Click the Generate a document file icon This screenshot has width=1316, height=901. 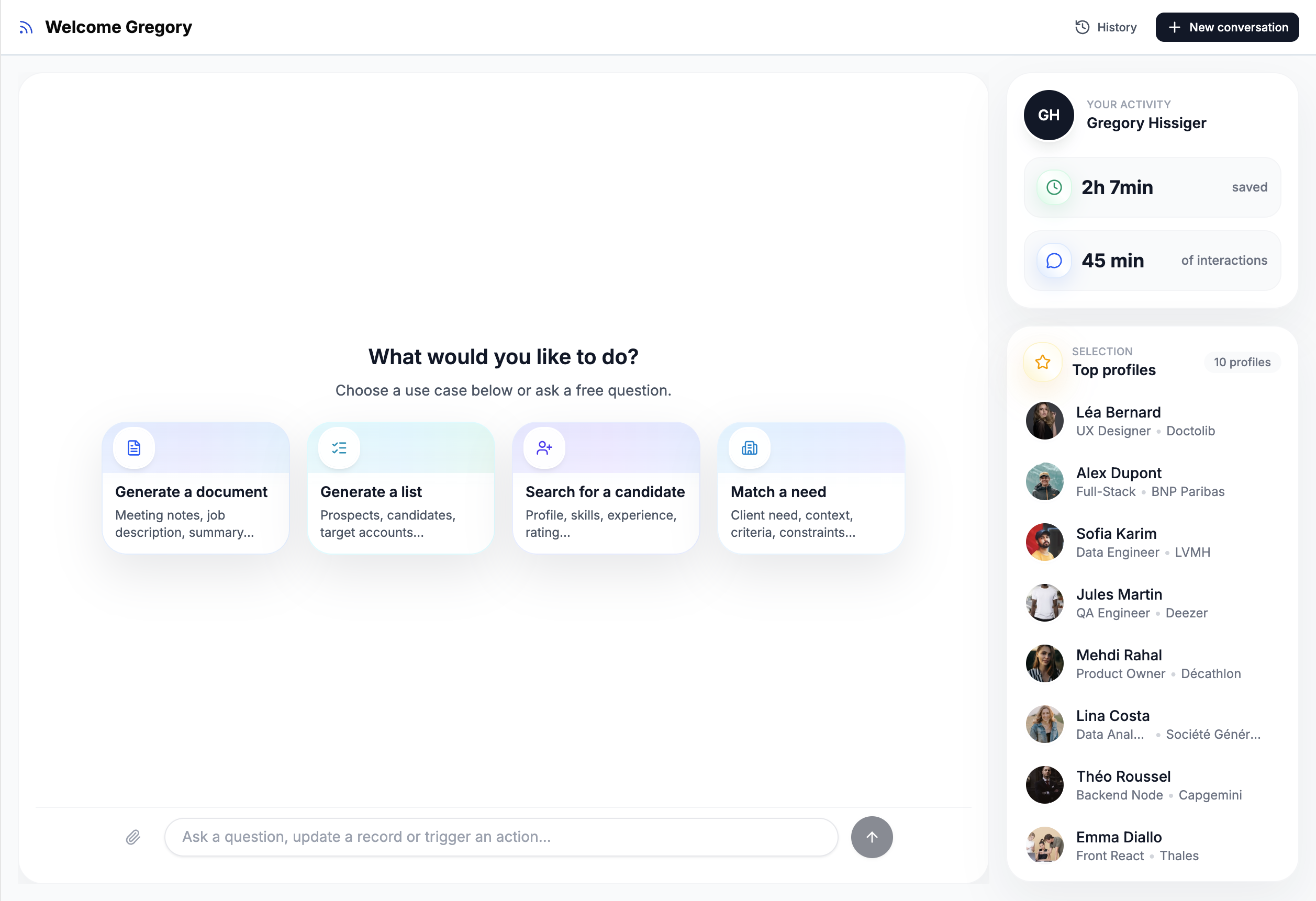(134, 448)
